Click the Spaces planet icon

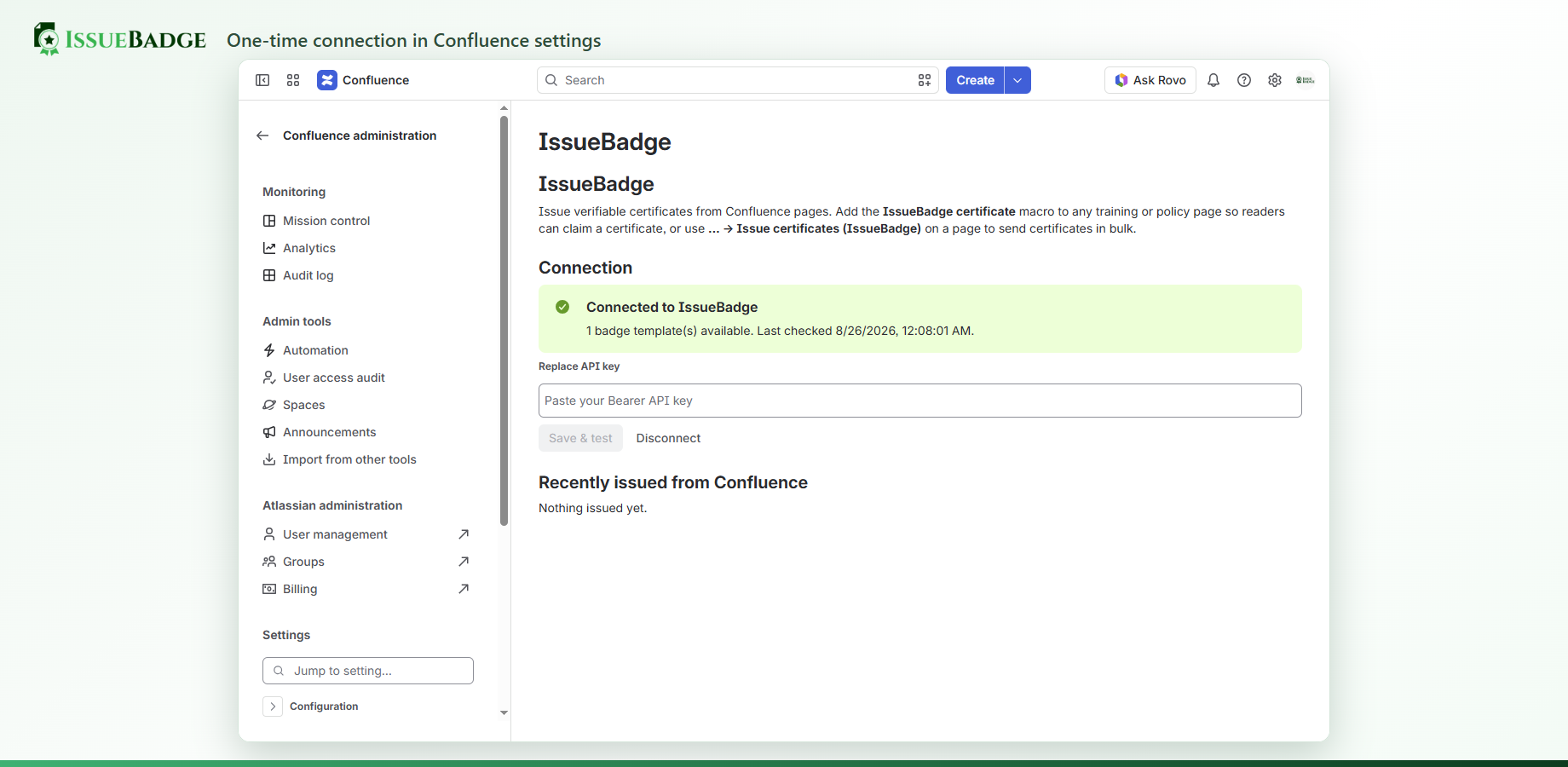pyautogui.click(x=269, y=405)
